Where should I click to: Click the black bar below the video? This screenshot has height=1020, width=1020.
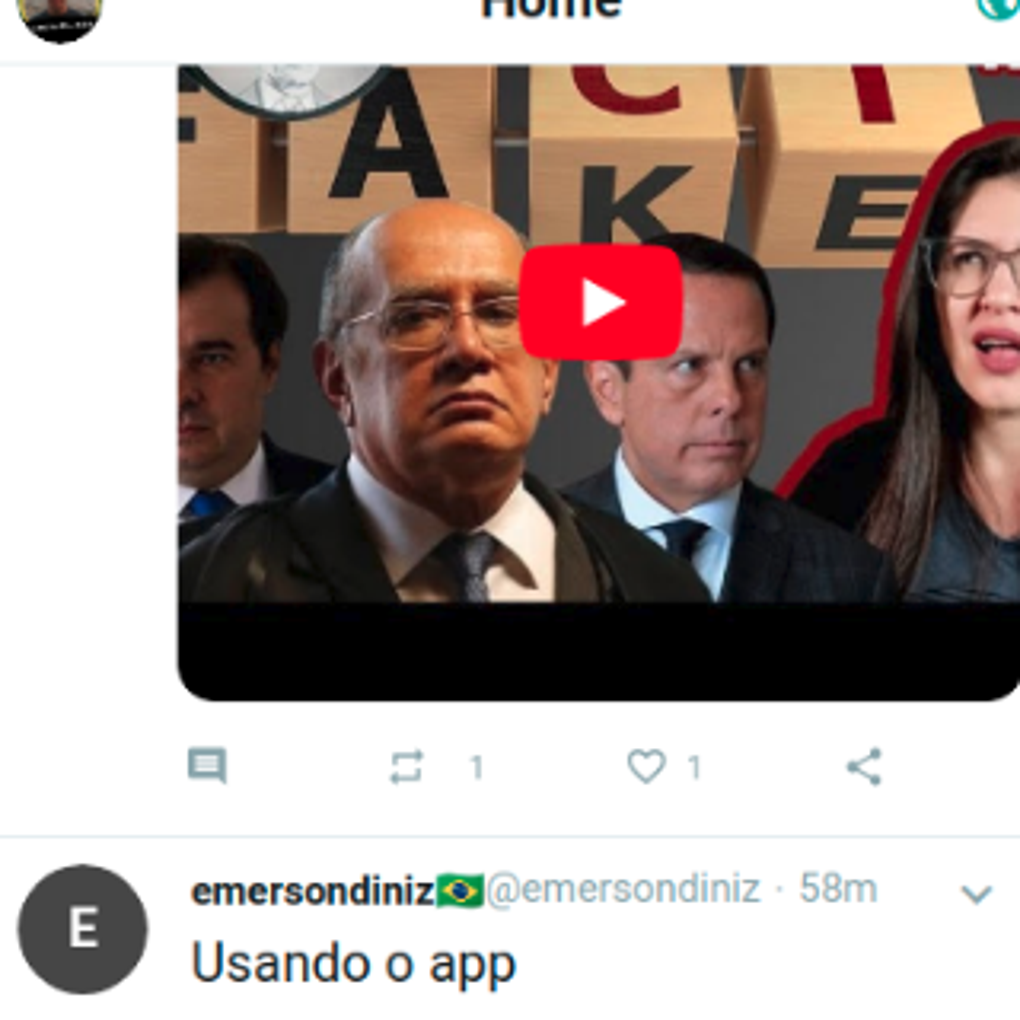[599, 652]
